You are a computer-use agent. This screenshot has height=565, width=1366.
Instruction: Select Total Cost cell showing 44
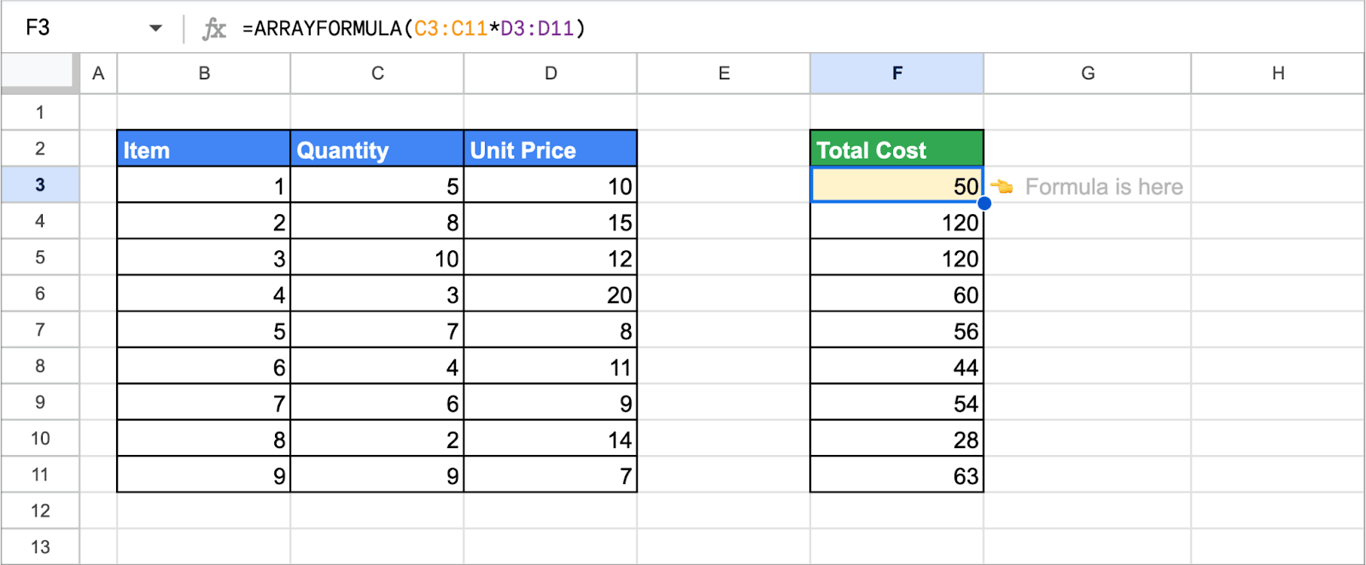click(897, 366)
